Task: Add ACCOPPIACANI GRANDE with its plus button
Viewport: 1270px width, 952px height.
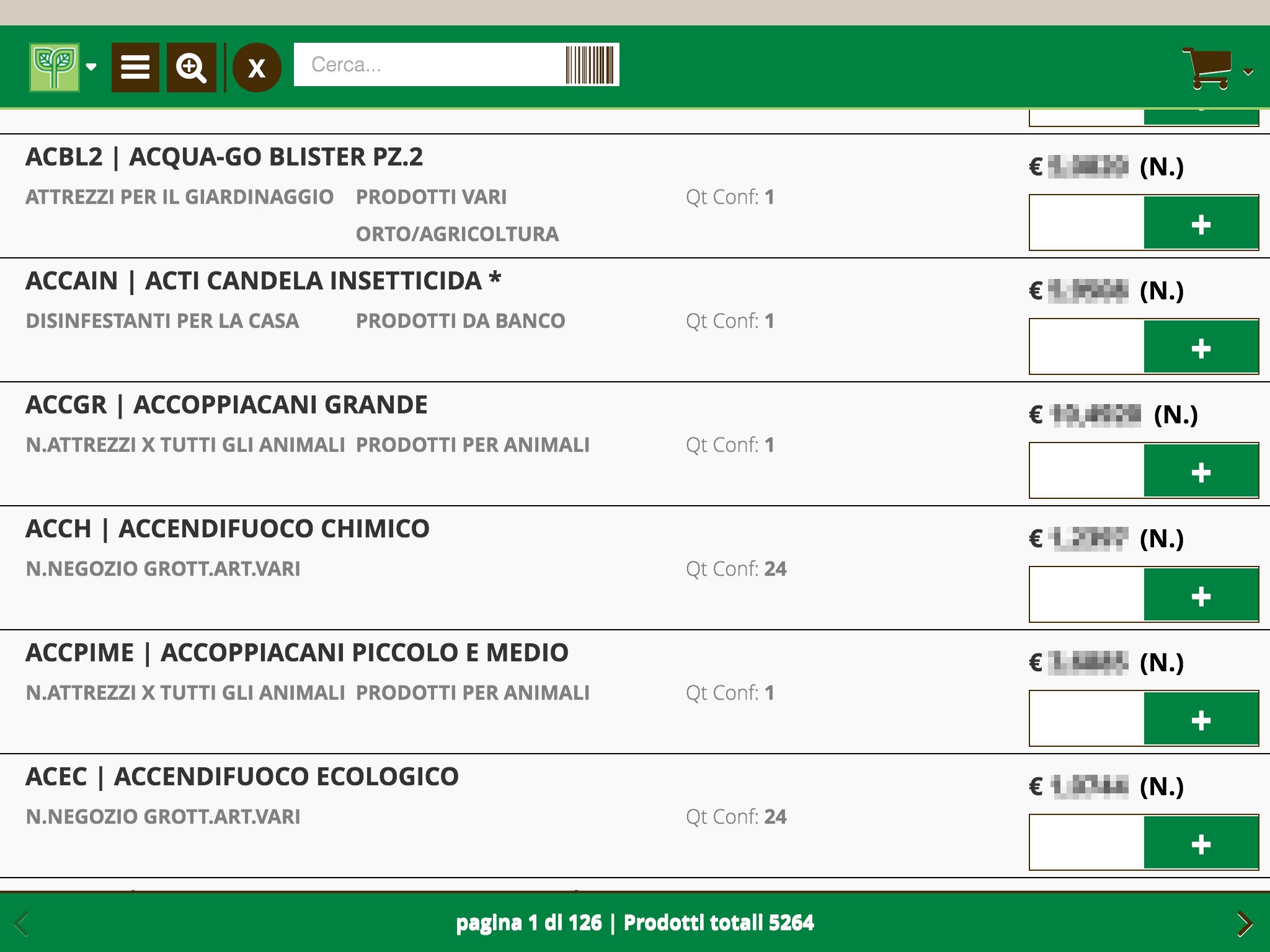Action: tap(1201, 471)
